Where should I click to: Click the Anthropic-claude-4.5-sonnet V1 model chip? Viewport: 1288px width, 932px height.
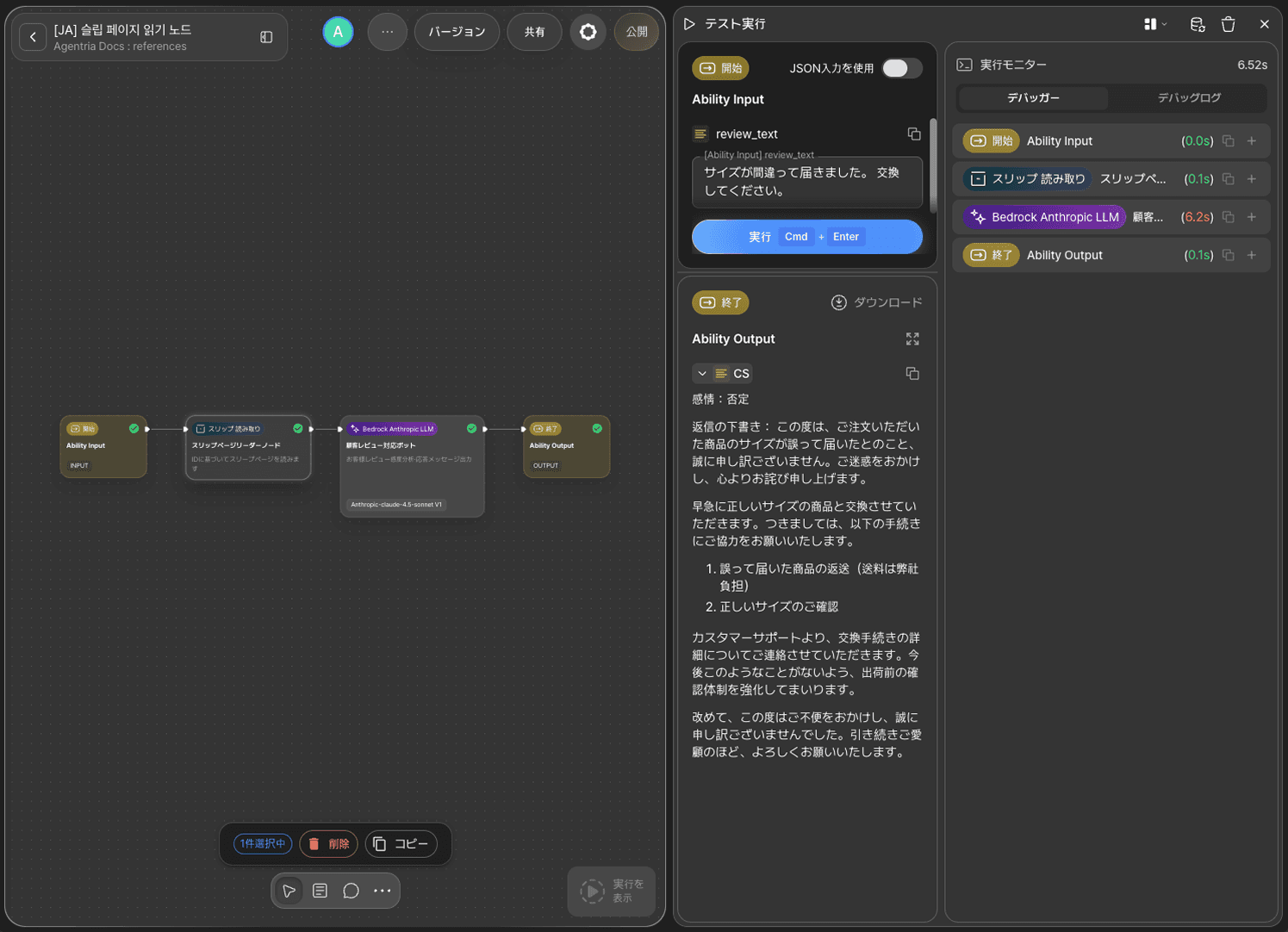pos(396,505)
